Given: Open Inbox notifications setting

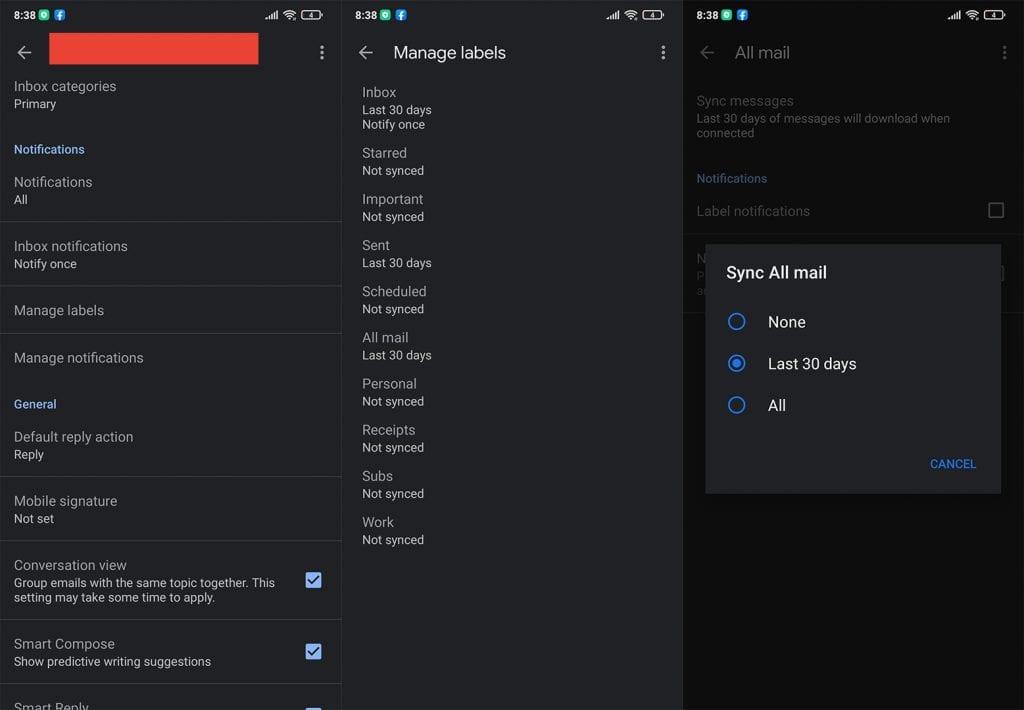Looking at the screenshot, I should pyautogui.click(x=70, y=254).
